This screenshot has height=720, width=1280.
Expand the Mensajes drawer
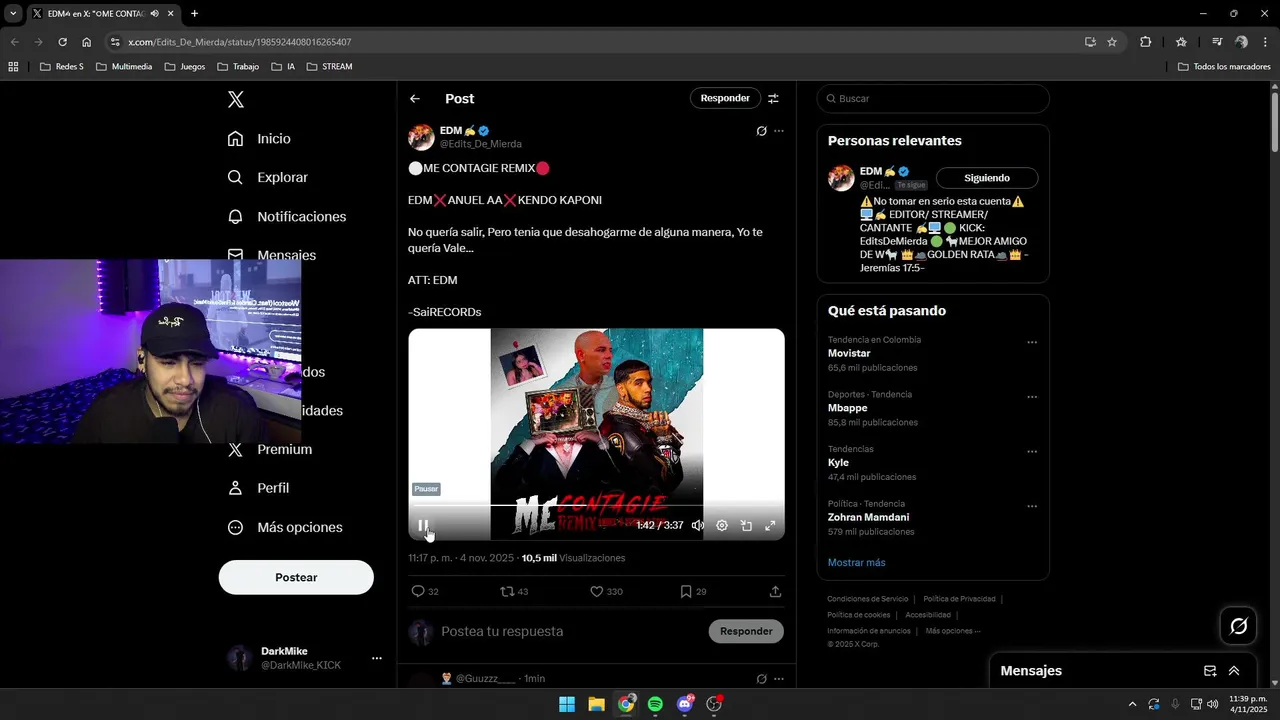point(1234,671)
